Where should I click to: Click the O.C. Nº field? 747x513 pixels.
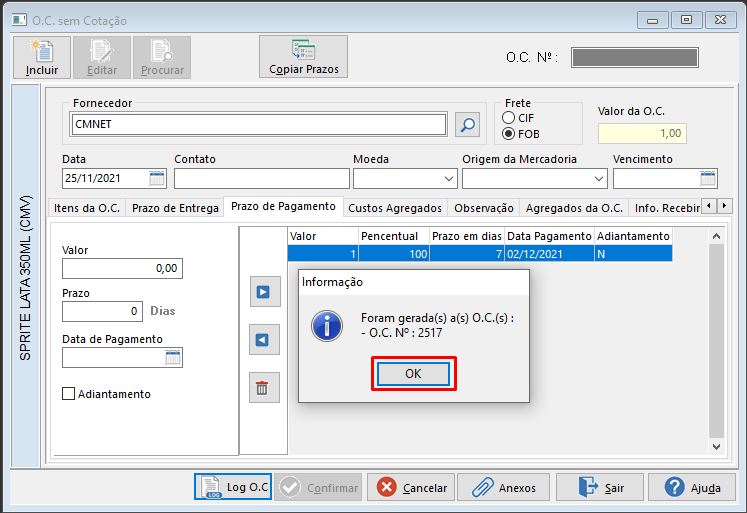click(x=635, y=58)
